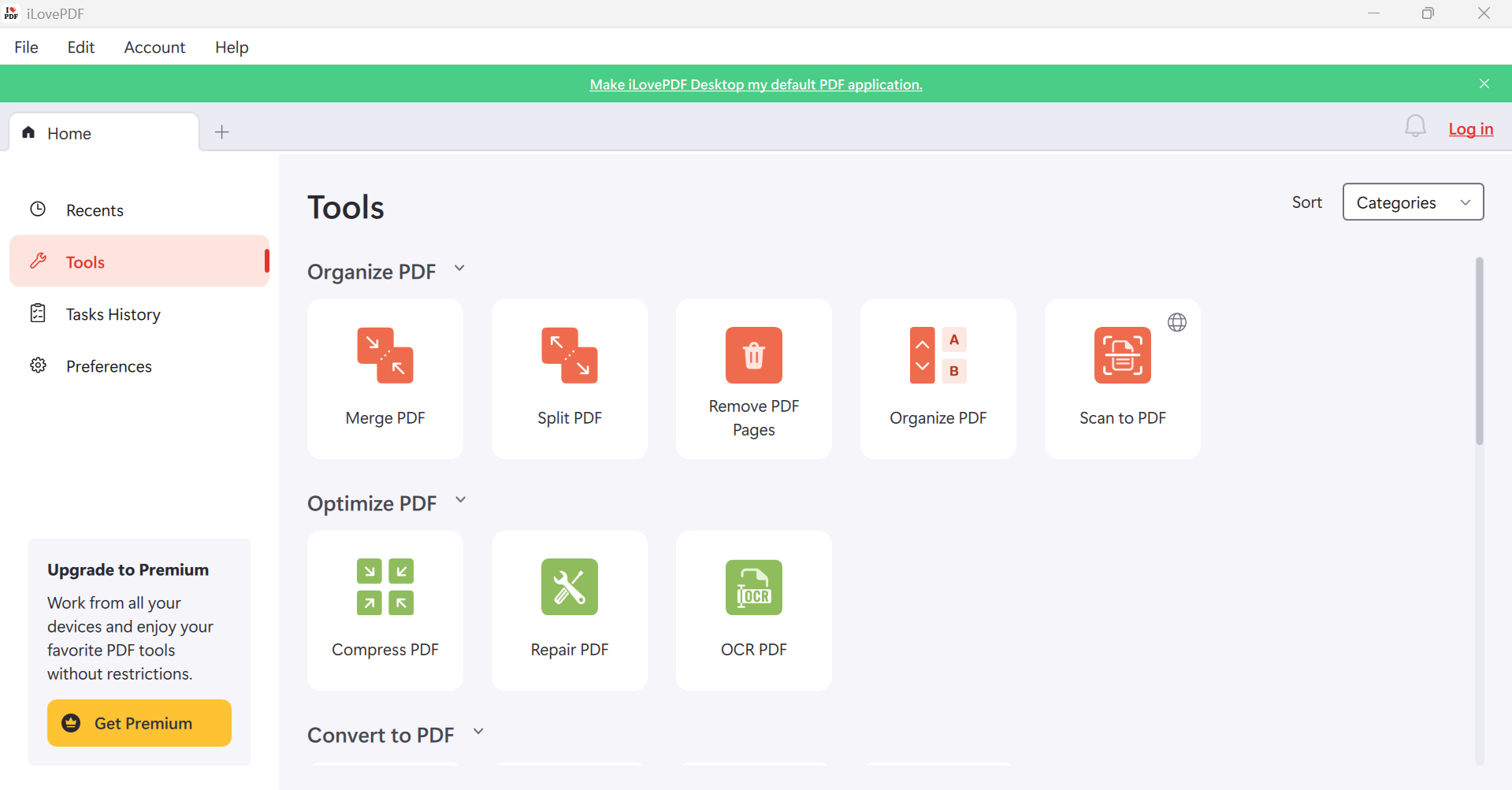
Task: Click the Log in link
Action: click(x=1471, y=129)
